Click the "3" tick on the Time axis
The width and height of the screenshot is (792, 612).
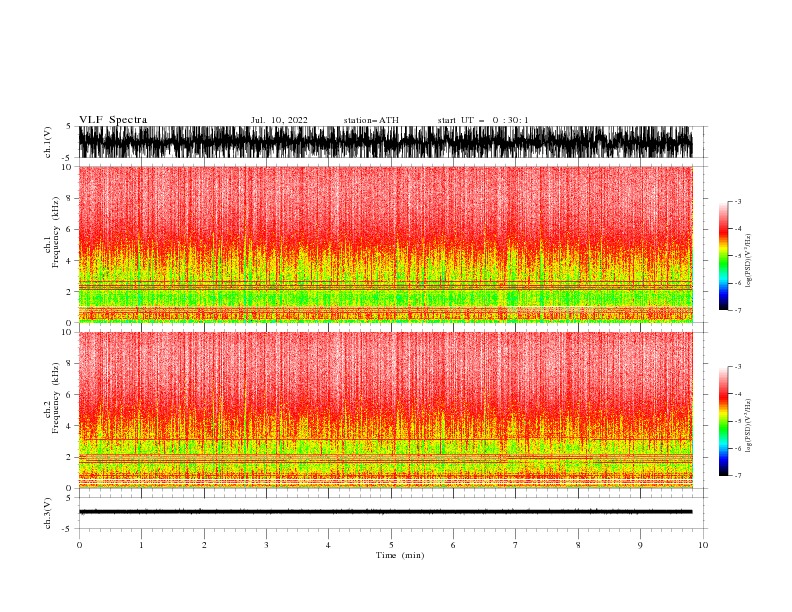(266, 545)
